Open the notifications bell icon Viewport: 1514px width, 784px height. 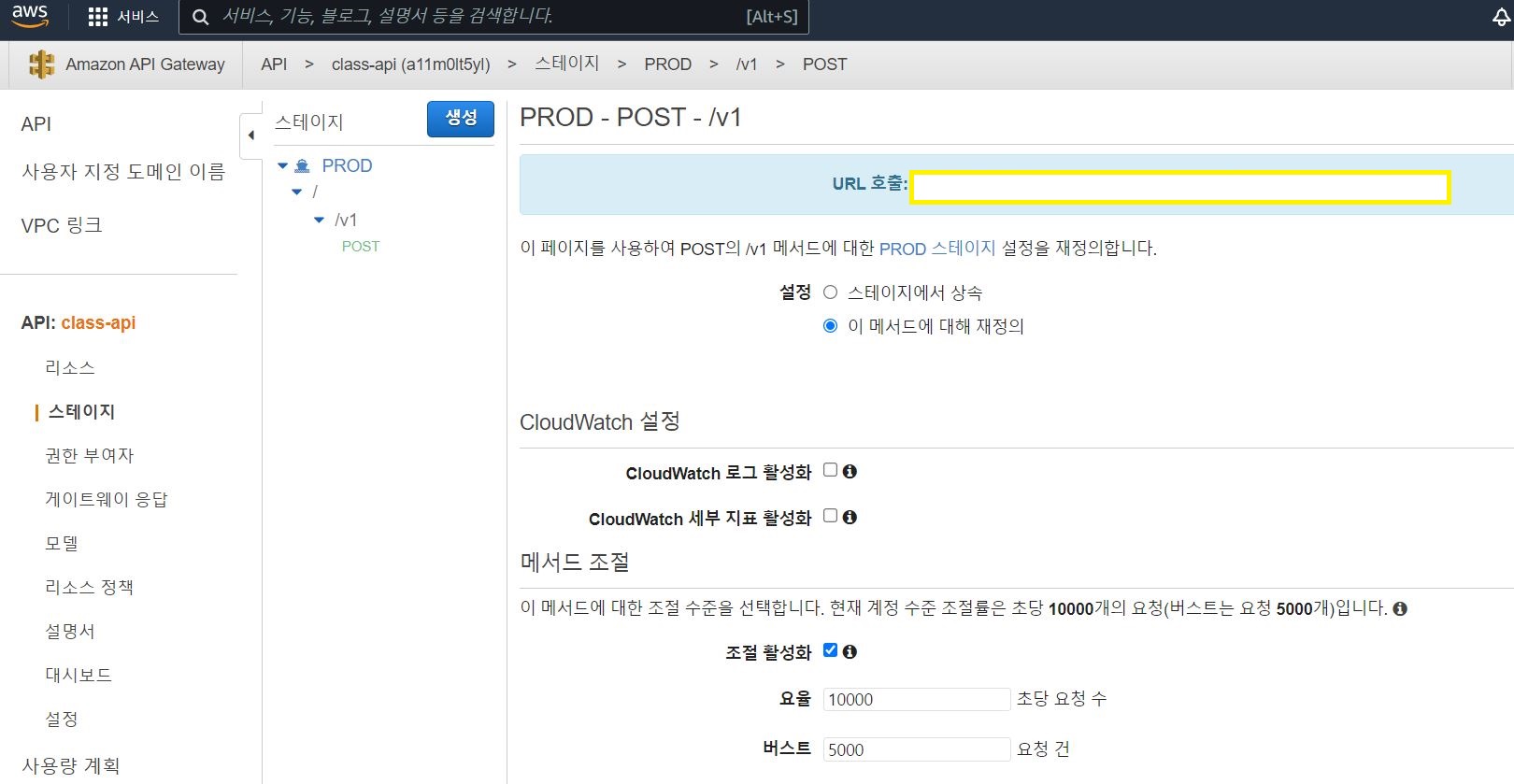point(1501,17)
